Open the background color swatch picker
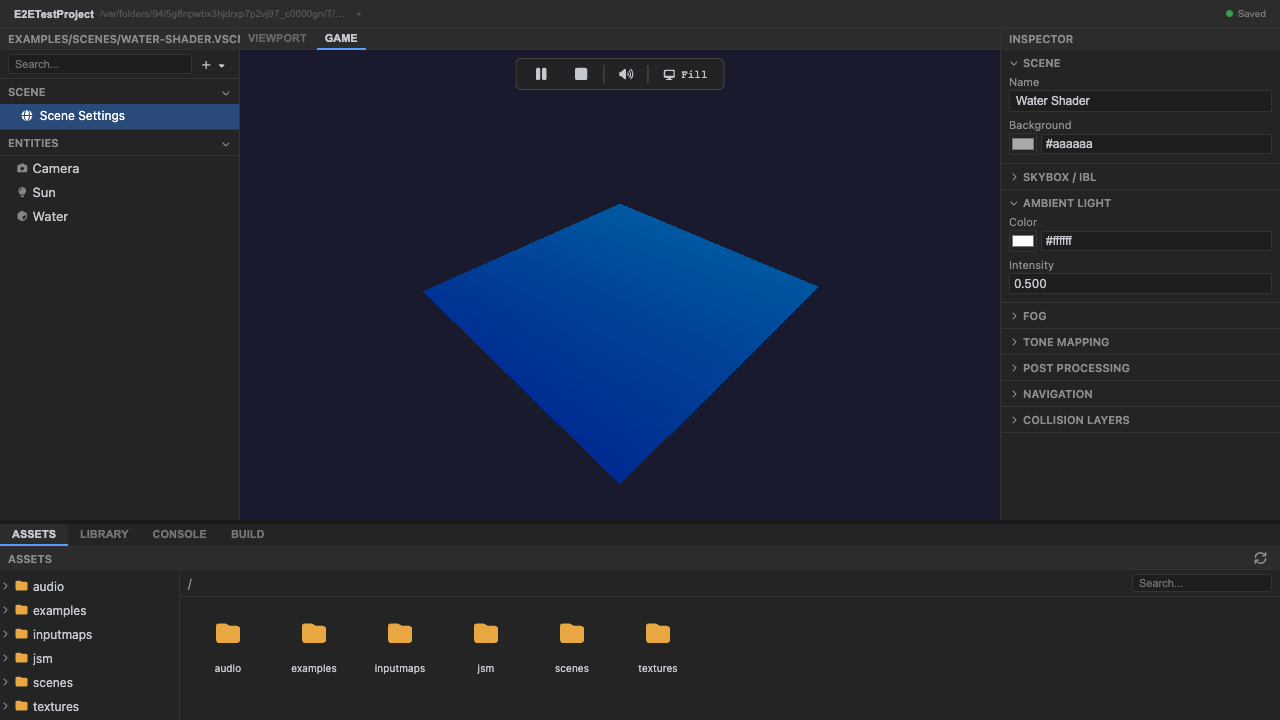 click(x=1023, y=144)
